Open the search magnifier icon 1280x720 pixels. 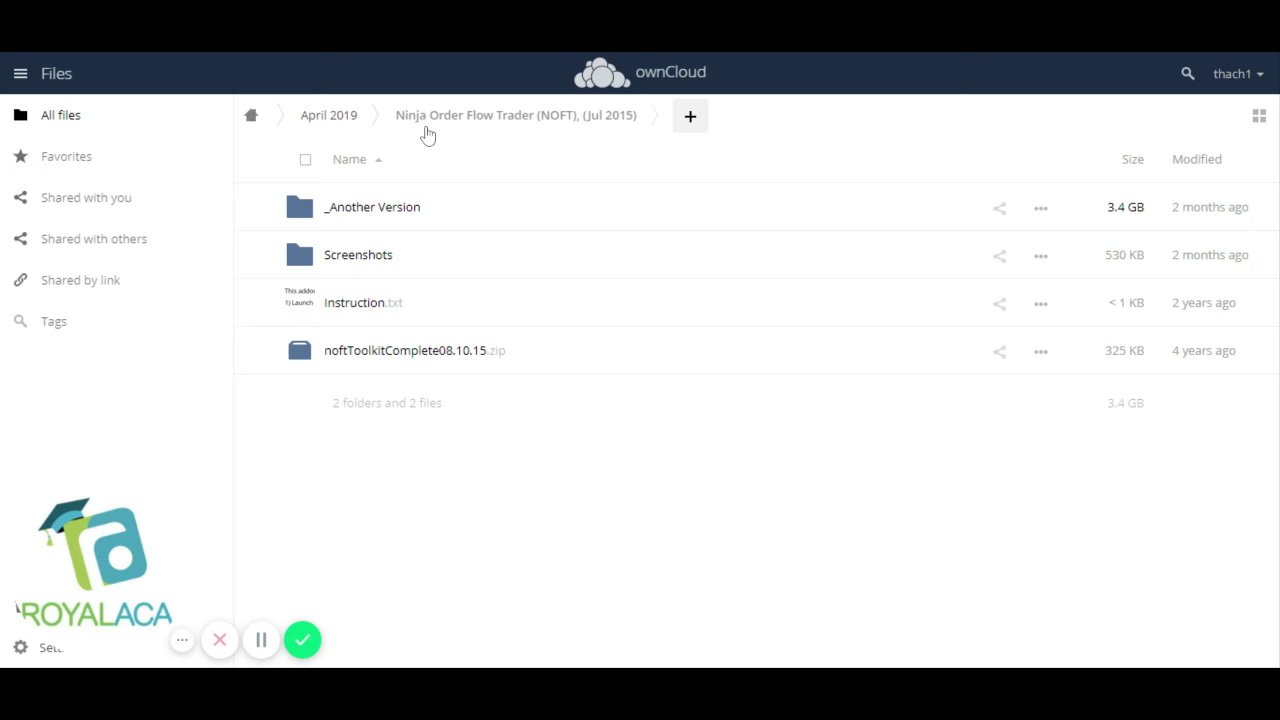pyautogui.click(x=1187, y=74)
